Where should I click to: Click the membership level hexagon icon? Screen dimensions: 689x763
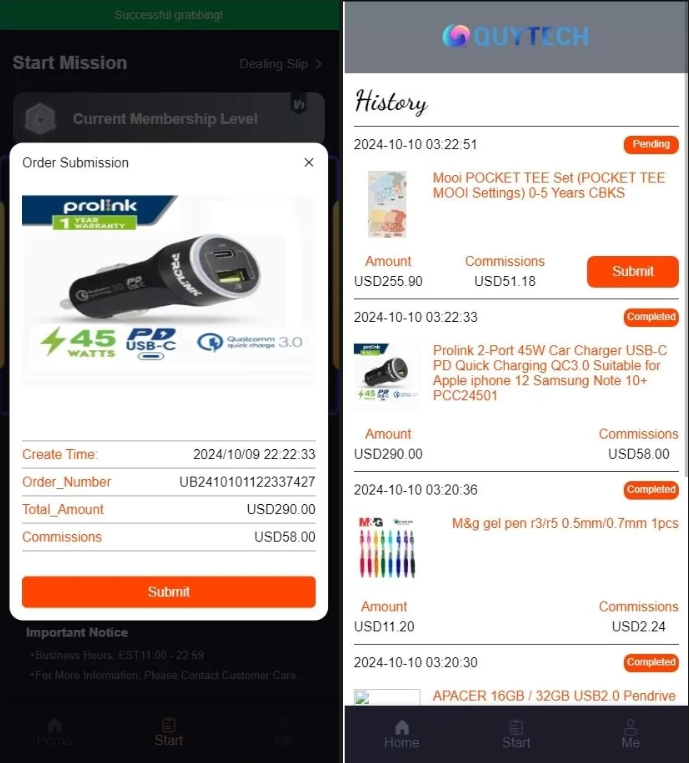pyautogui.click(x=40, y=118)
